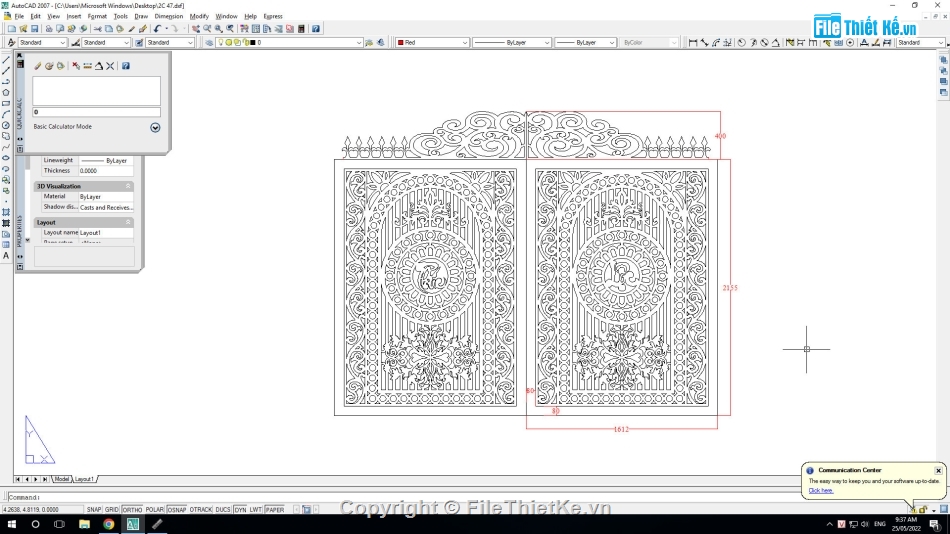950x534 pixels.
Task: Toggle DUCS in status bar
Action: pos(223,510)
